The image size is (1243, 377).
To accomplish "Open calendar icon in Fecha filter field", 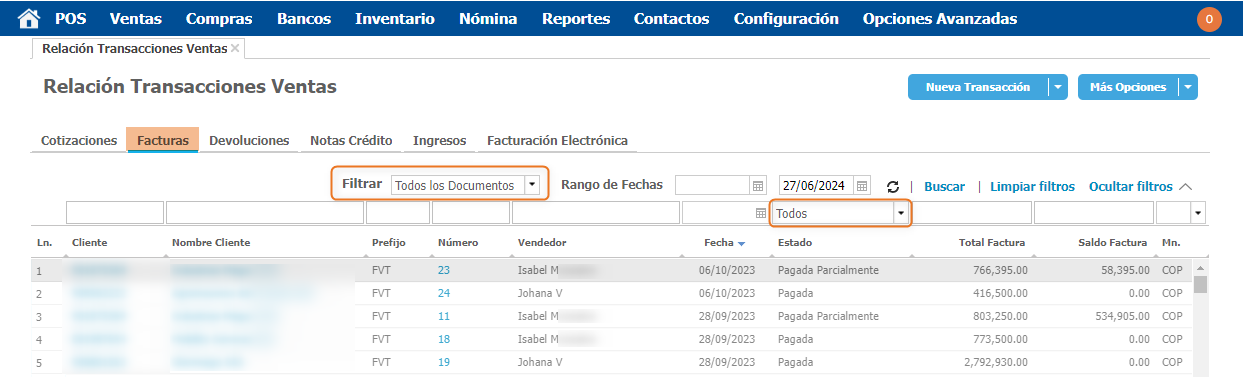I will [760, 213].
